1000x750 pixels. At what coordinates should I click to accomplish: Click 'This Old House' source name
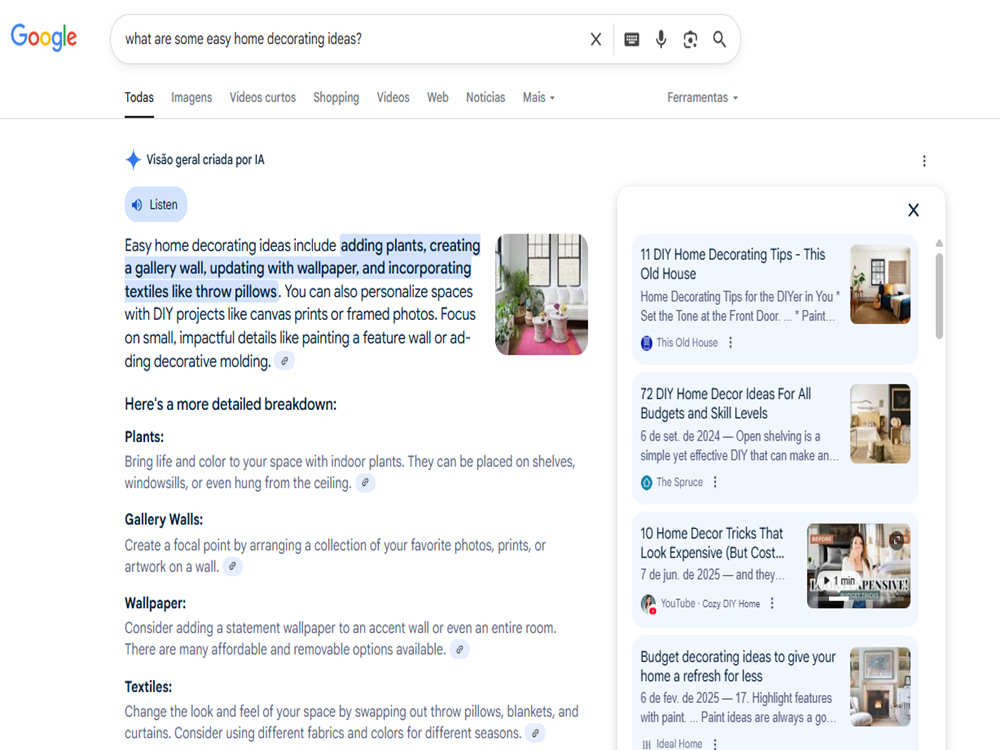(687, 342)
